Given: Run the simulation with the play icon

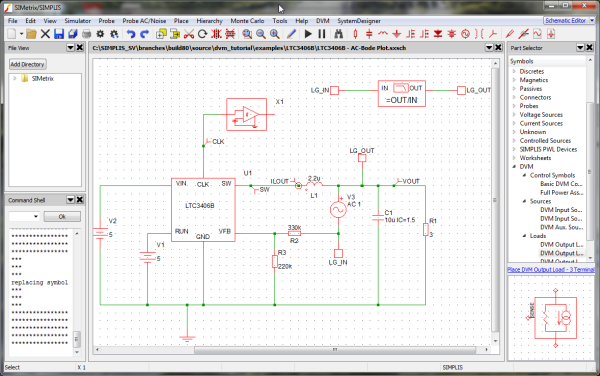Looking at the screenshot, I should [x=308, y=34].
